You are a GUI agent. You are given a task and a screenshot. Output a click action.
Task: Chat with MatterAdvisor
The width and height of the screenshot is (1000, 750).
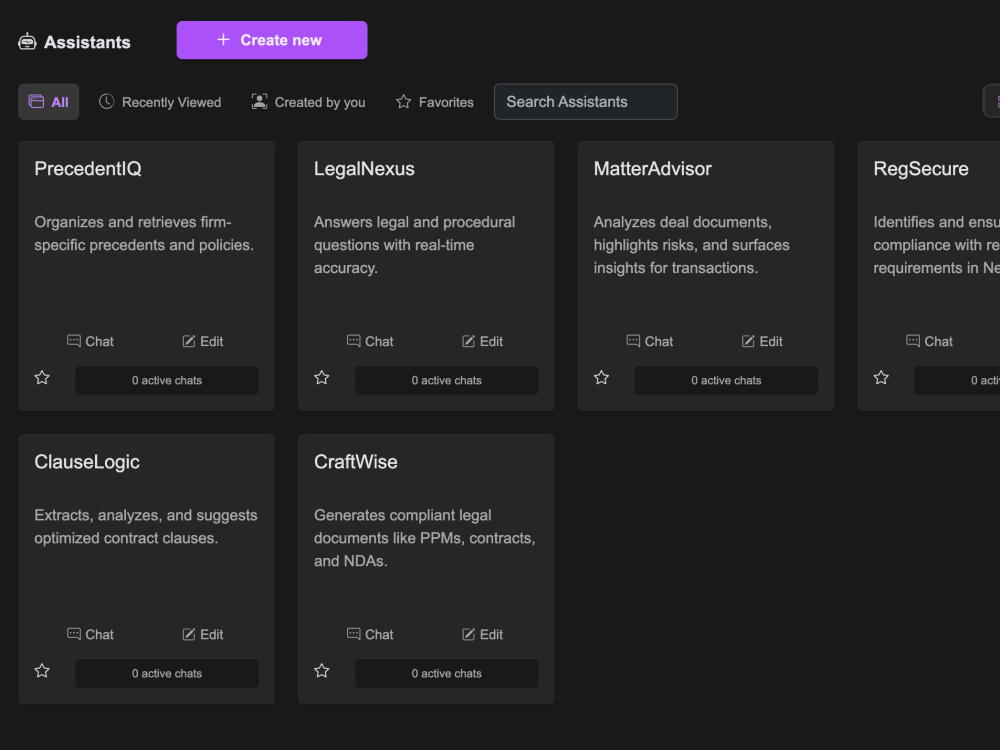[650, 341]
